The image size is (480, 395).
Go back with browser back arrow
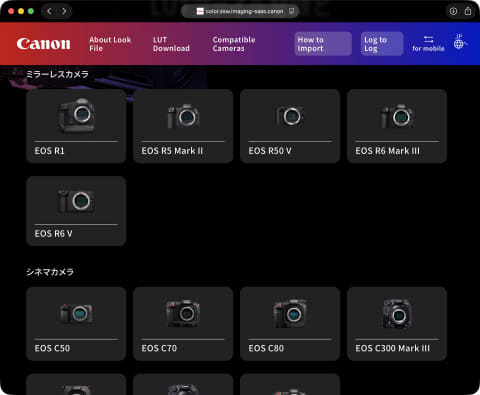tap(49, 11)
